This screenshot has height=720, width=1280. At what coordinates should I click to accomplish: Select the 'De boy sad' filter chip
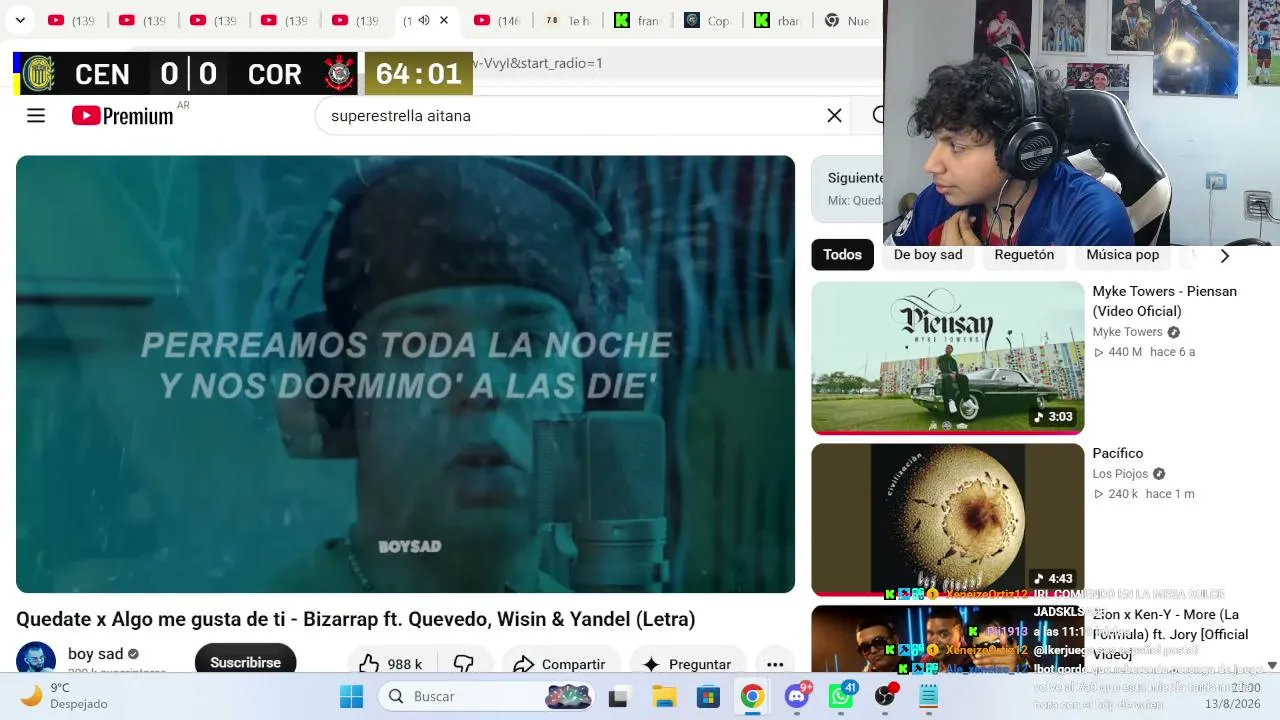pyautogui.click(x=928, y=255)
